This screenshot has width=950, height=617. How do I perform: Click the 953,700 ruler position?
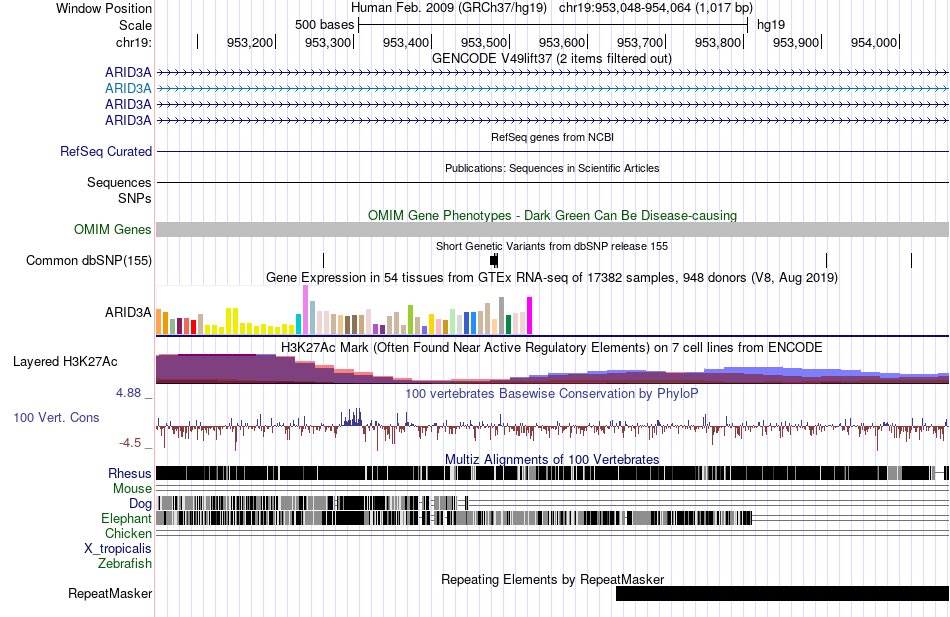click(640, 42)
